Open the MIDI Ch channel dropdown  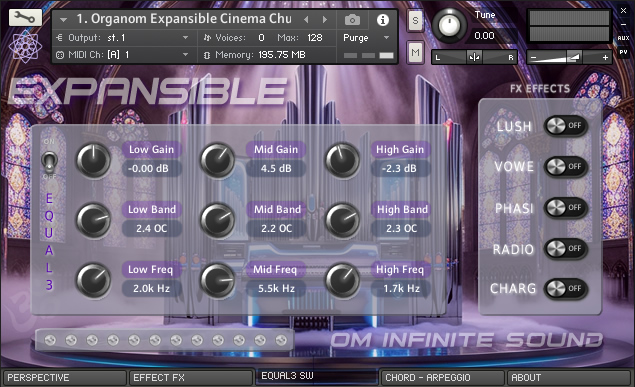pyautogui.click(x=121, y=55)
